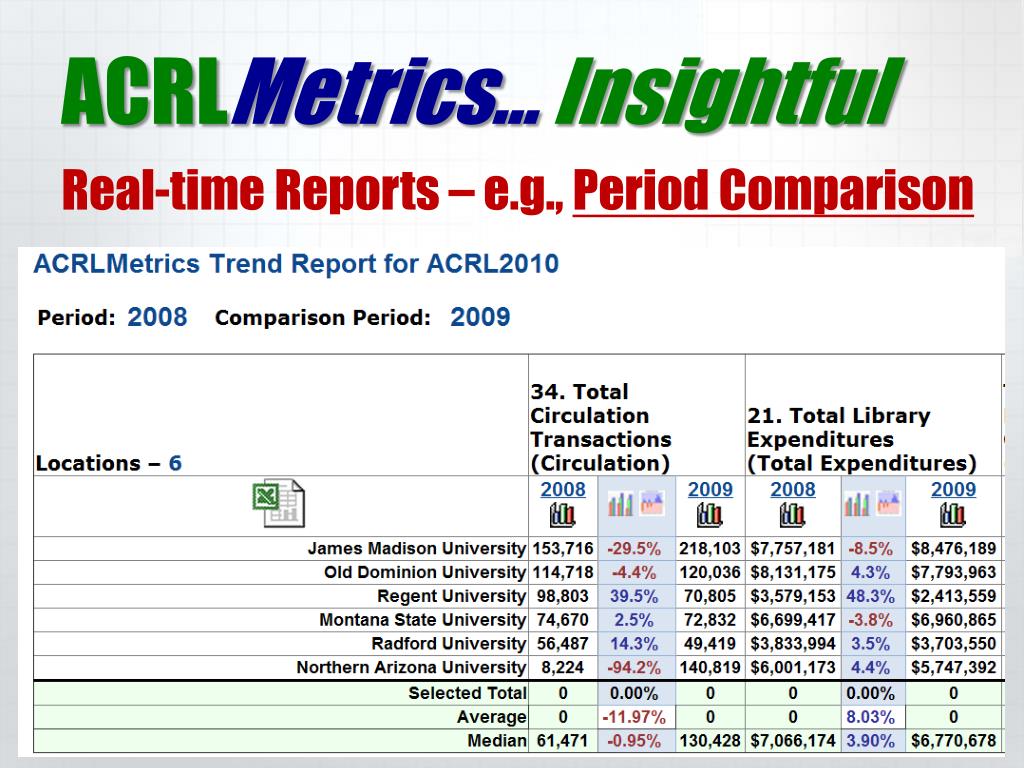Click Circulation comparison column-chart icon

[620, 504]
